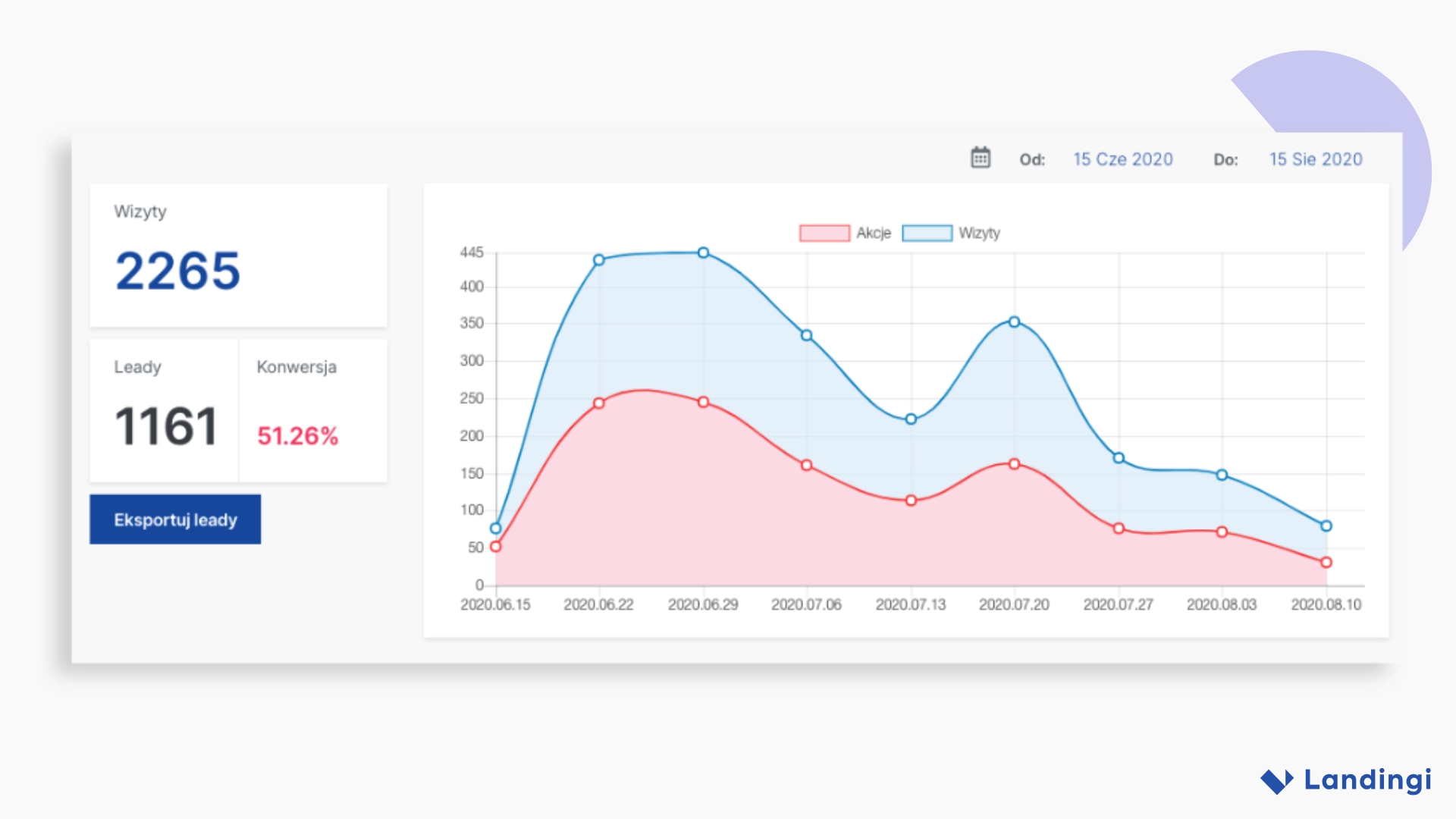This screenshot has height=819, width=1456.
Task: Toggle Wizyty series via blue legend swatch
Action: [927, 233]
